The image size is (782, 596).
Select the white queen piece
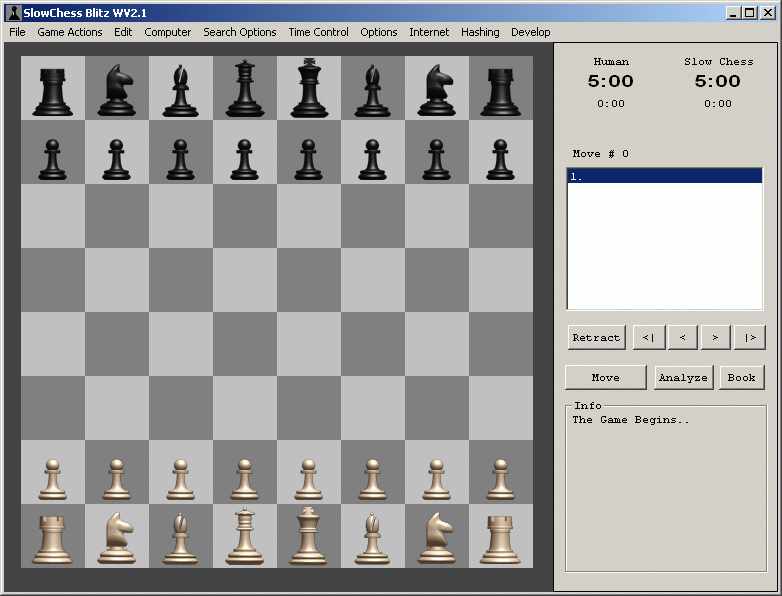(244, 536)
